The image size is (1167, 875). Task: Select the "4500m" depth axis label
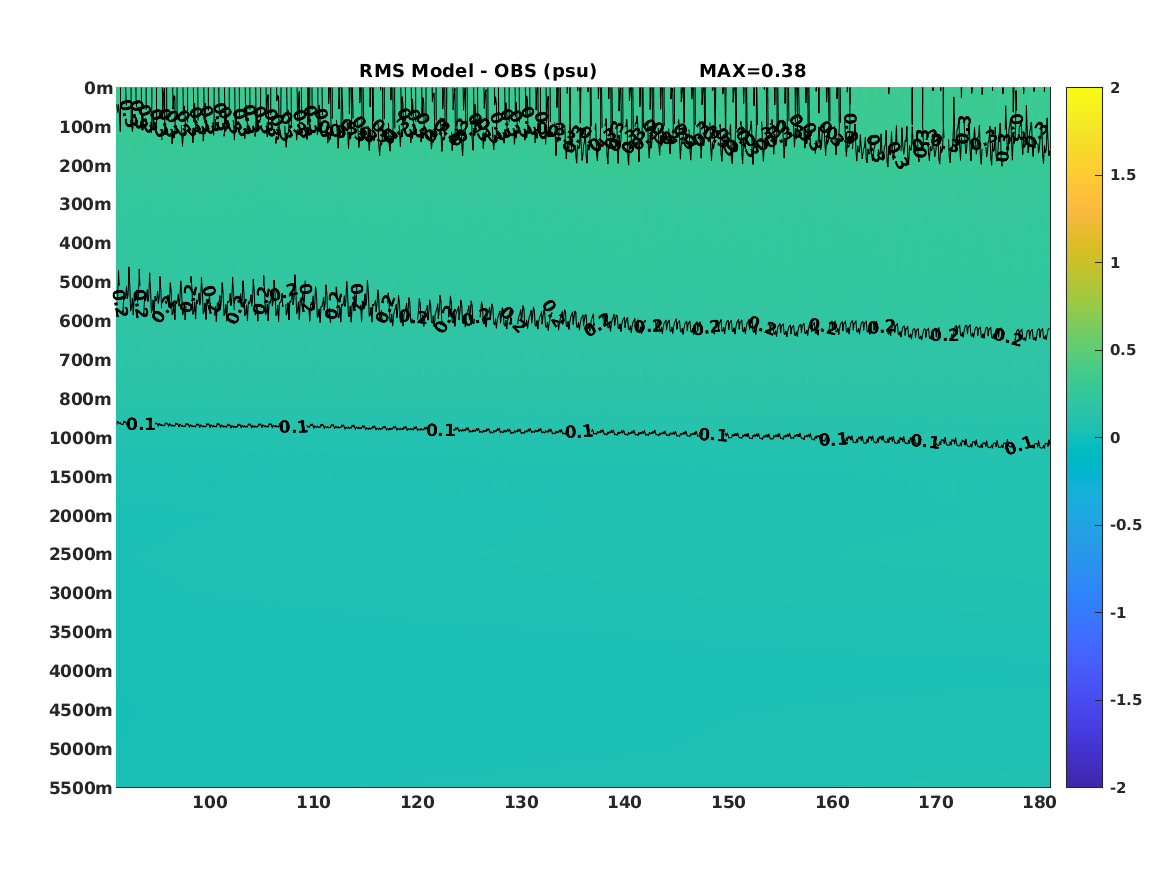click(x=81, y=710)
